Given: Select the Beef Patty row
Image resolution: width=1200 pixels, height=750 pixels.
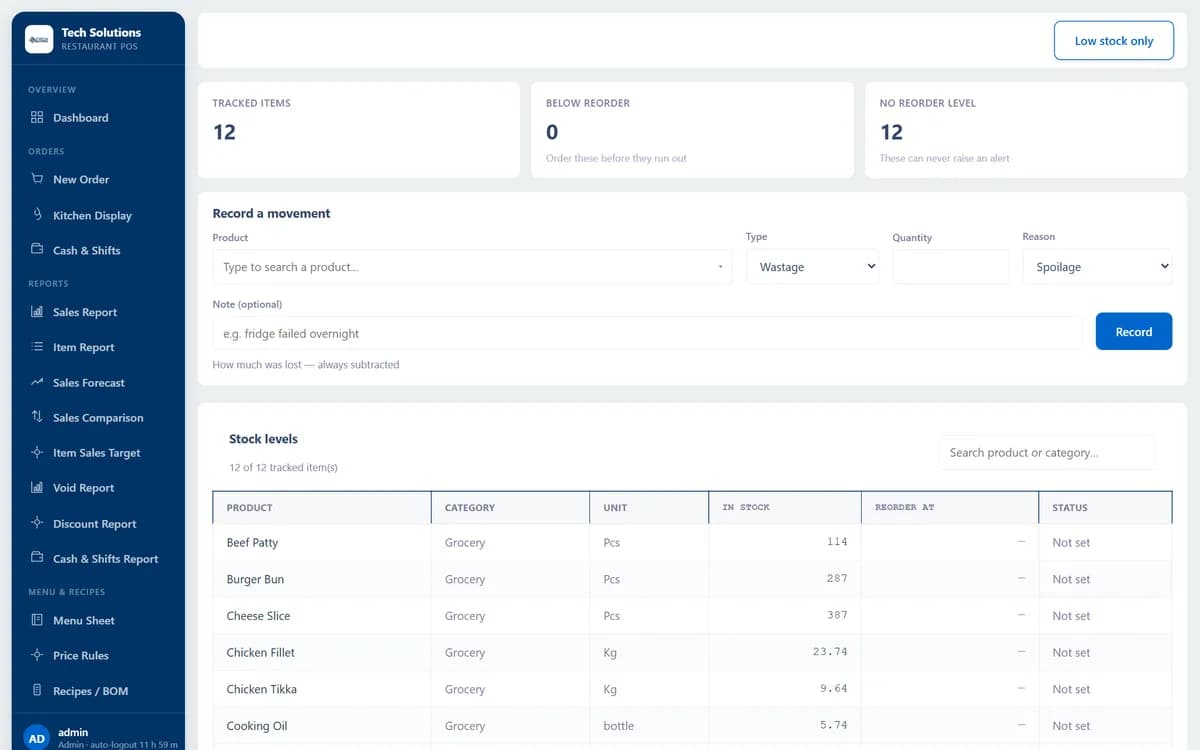Looking at the screenshot, I should [692, 542].
